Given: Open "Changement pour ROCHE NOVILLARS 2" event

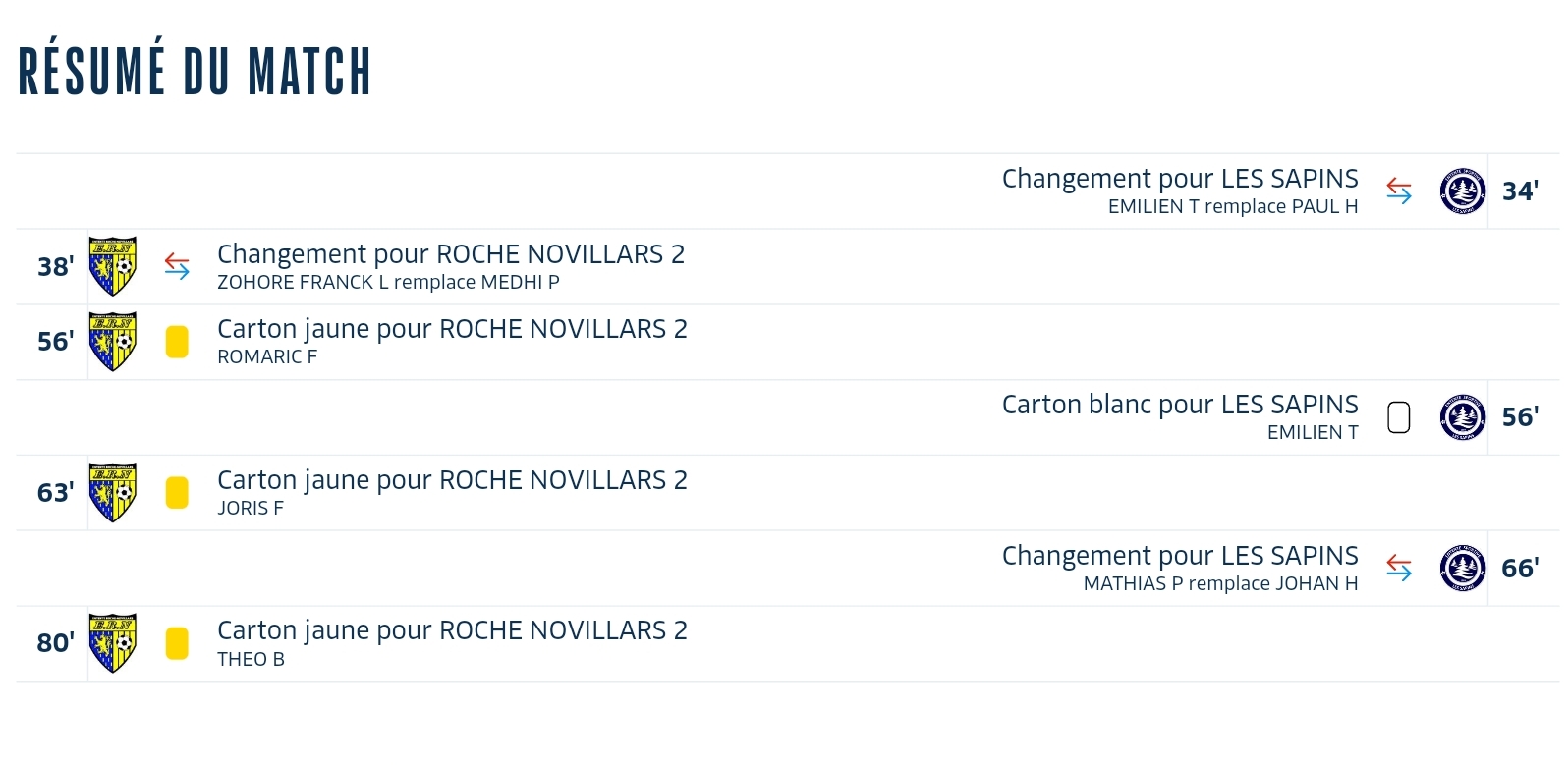Looking at the screenshot, I should pos(451,254).
